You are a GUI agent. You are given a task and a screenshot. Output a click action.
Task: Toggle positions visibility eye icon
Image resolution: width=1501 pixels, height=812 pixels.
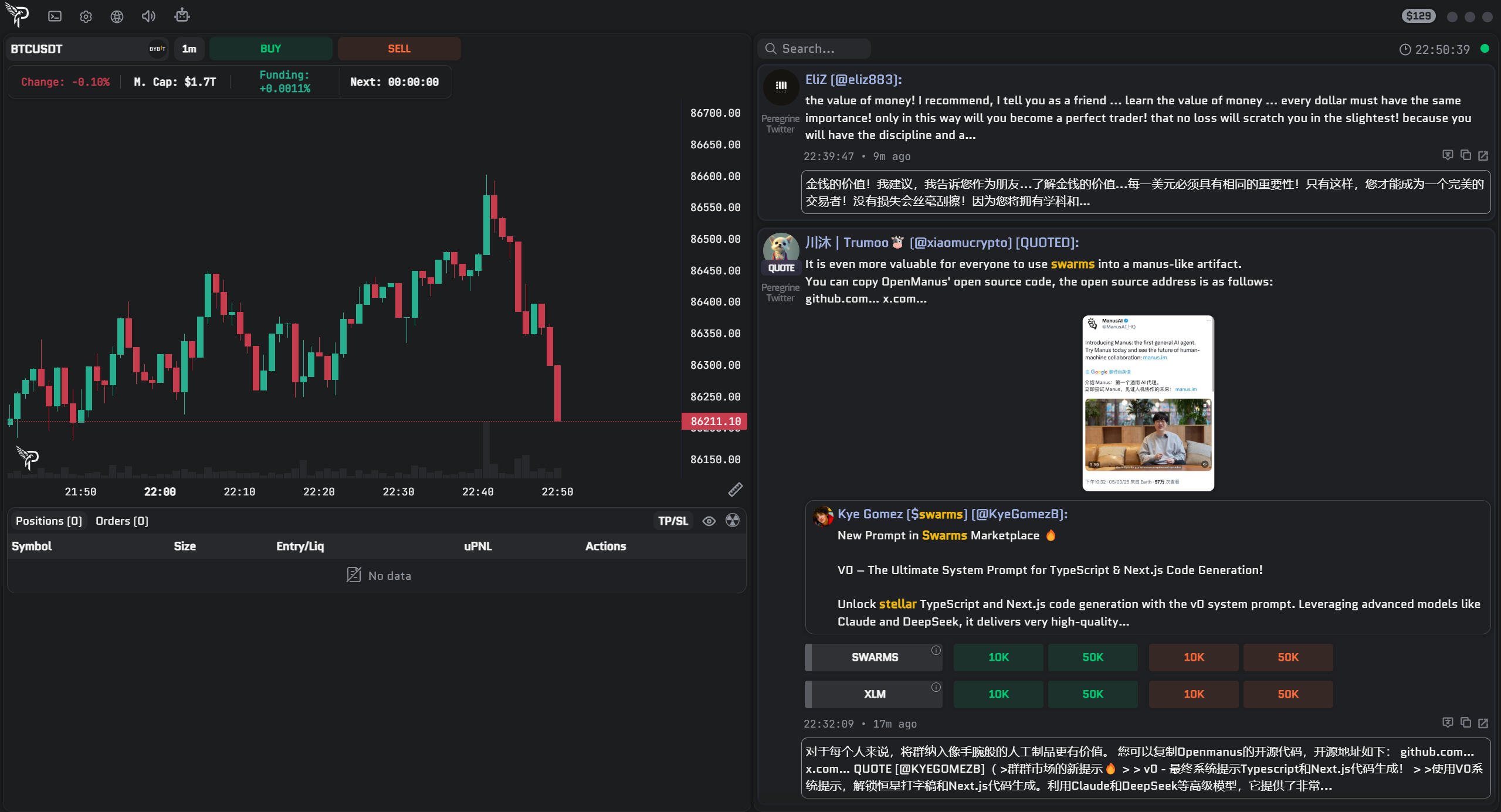coord(709,521)
